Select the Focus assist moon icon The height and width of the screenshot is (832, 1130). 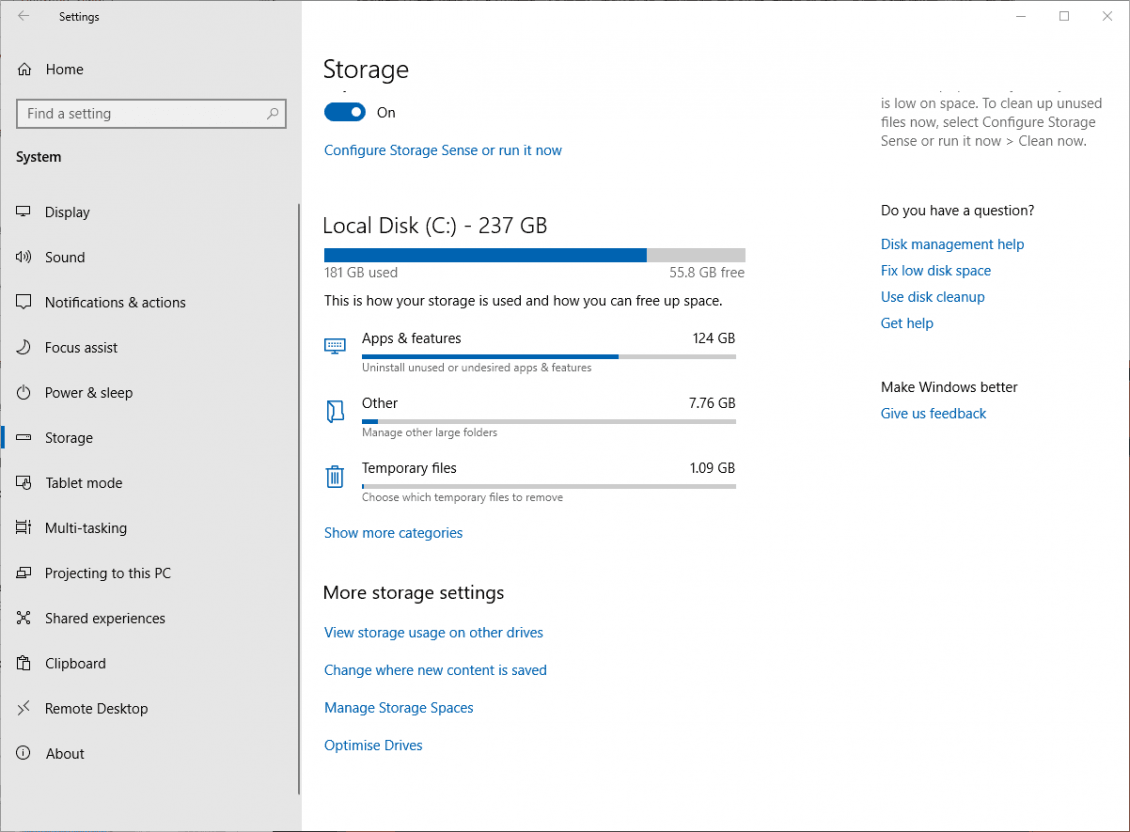23,347
